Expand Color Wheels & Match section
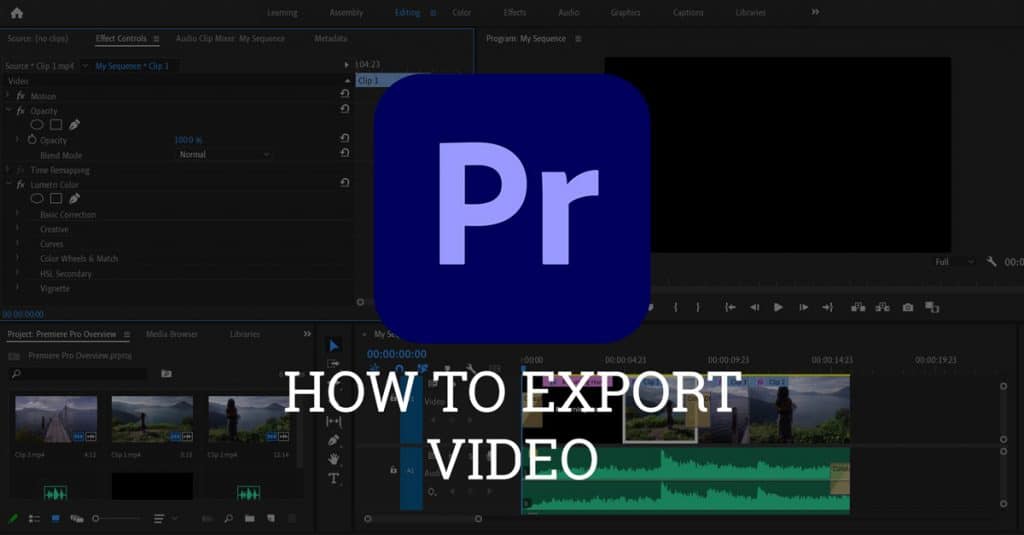Screen dimensions: 1024x535 tap(18, 259)
